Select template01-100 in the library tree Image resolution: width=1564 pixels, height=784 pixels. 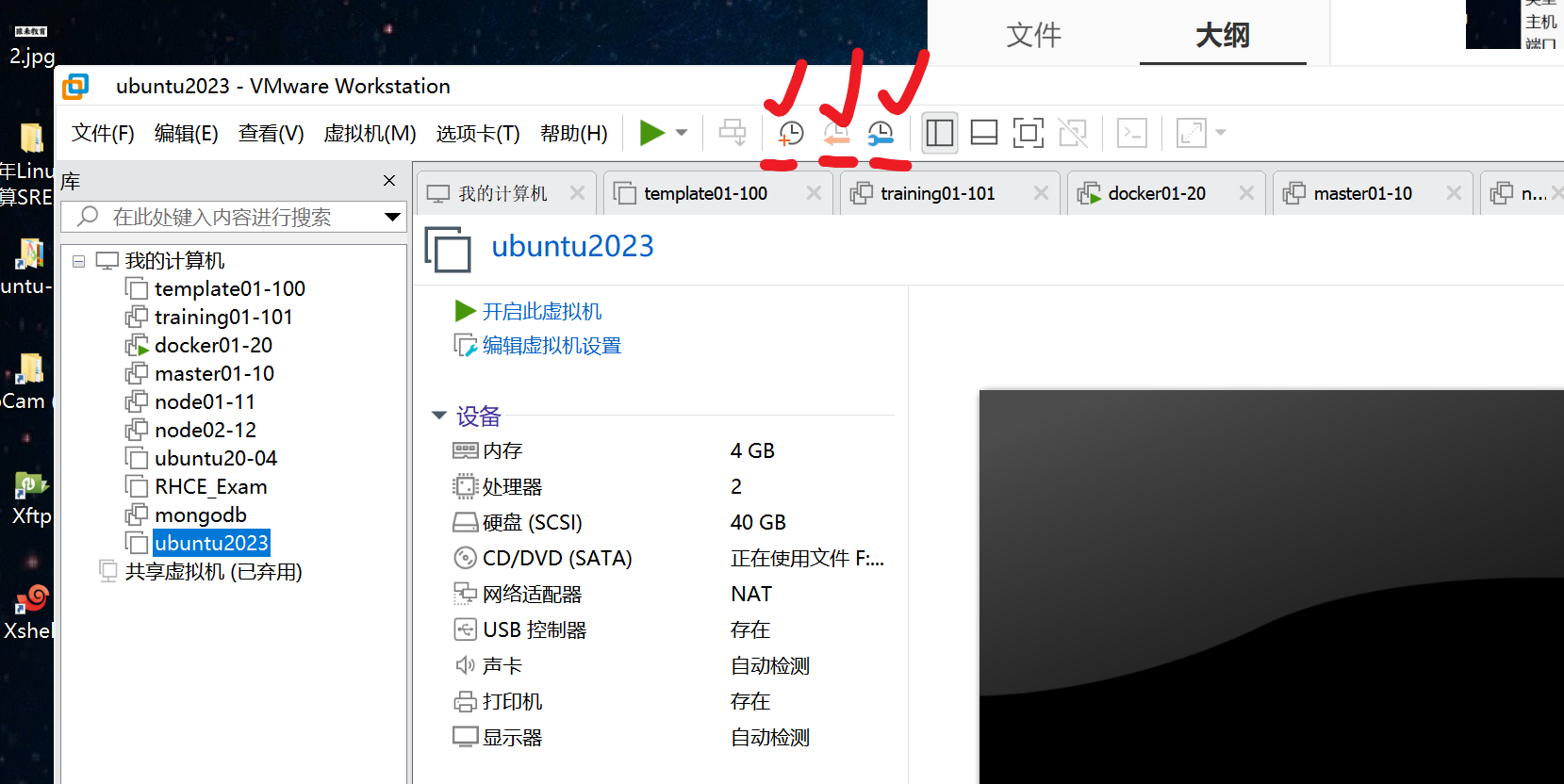click(x=230, y=289)
